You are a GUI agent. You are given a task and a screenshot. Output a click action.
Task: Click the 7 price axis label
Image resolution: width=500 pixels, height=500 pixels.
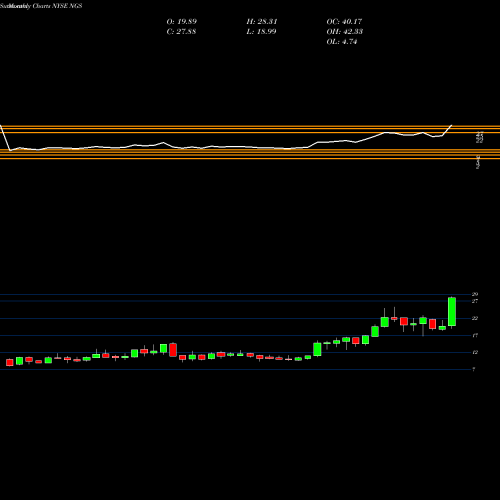[474, 369]
